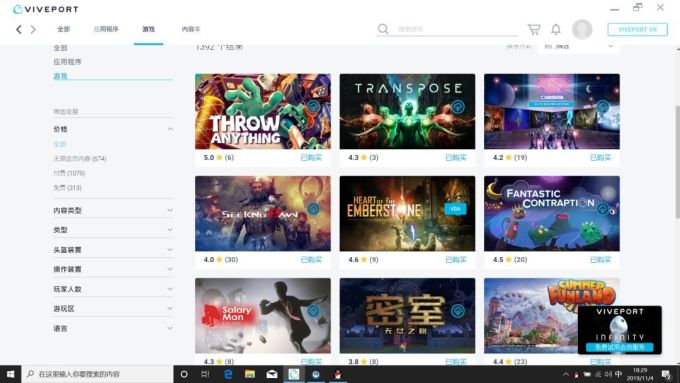Open the Transpose game thumbnail
680x383 pixels.
407,111
